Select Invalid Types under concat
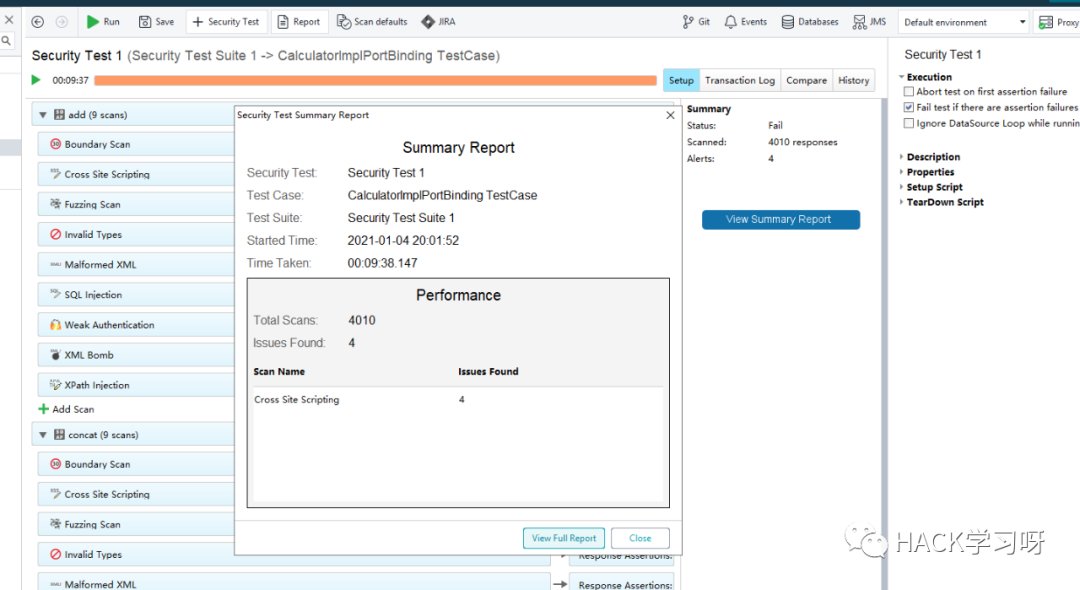The height and width of the screenshot is (590, 1080). point(136,554)
